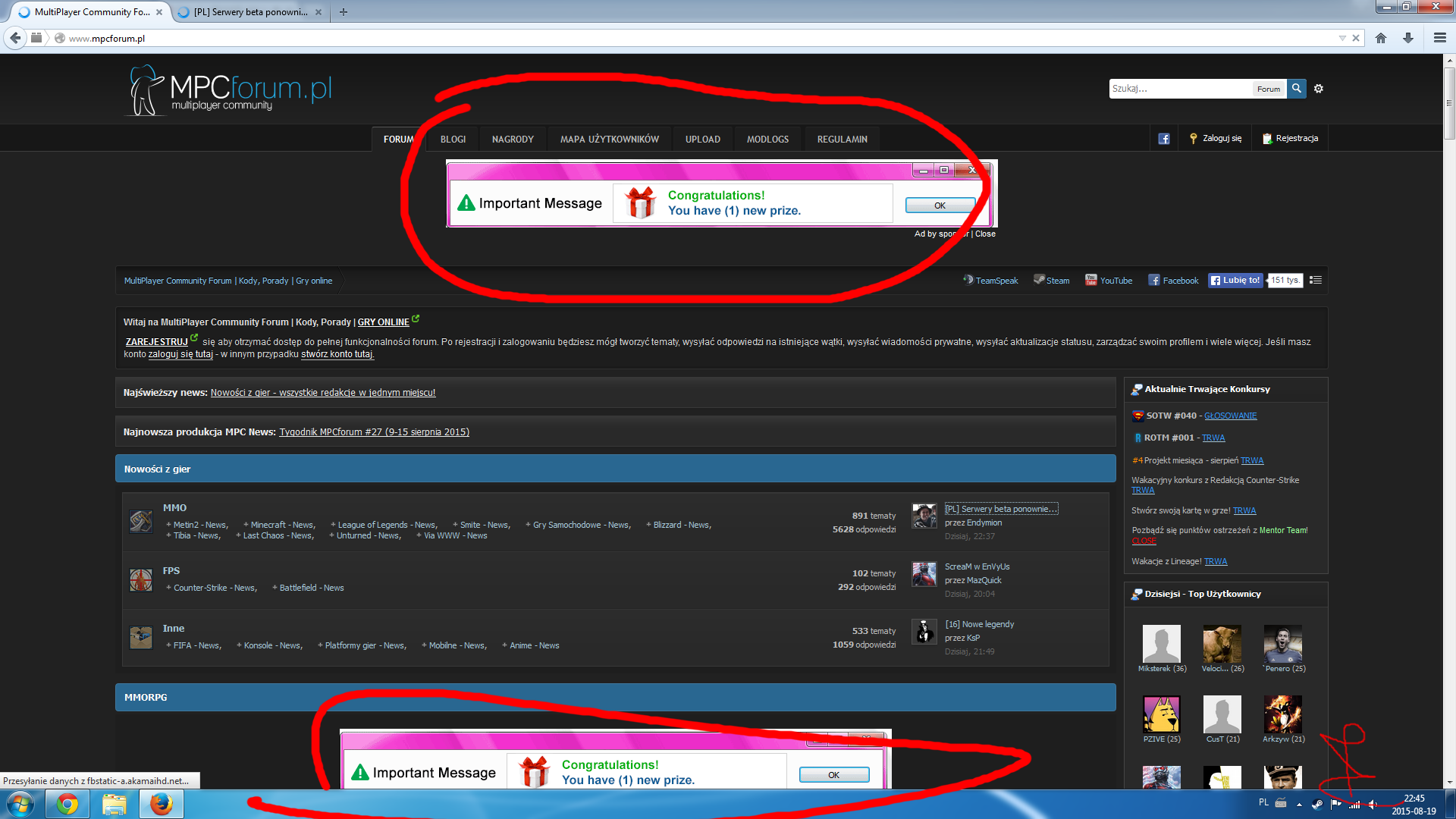This screenshot has width=1456, height=819.
Task: Click the Firefox taskbar icon
Action: click(x=161, y=804)
